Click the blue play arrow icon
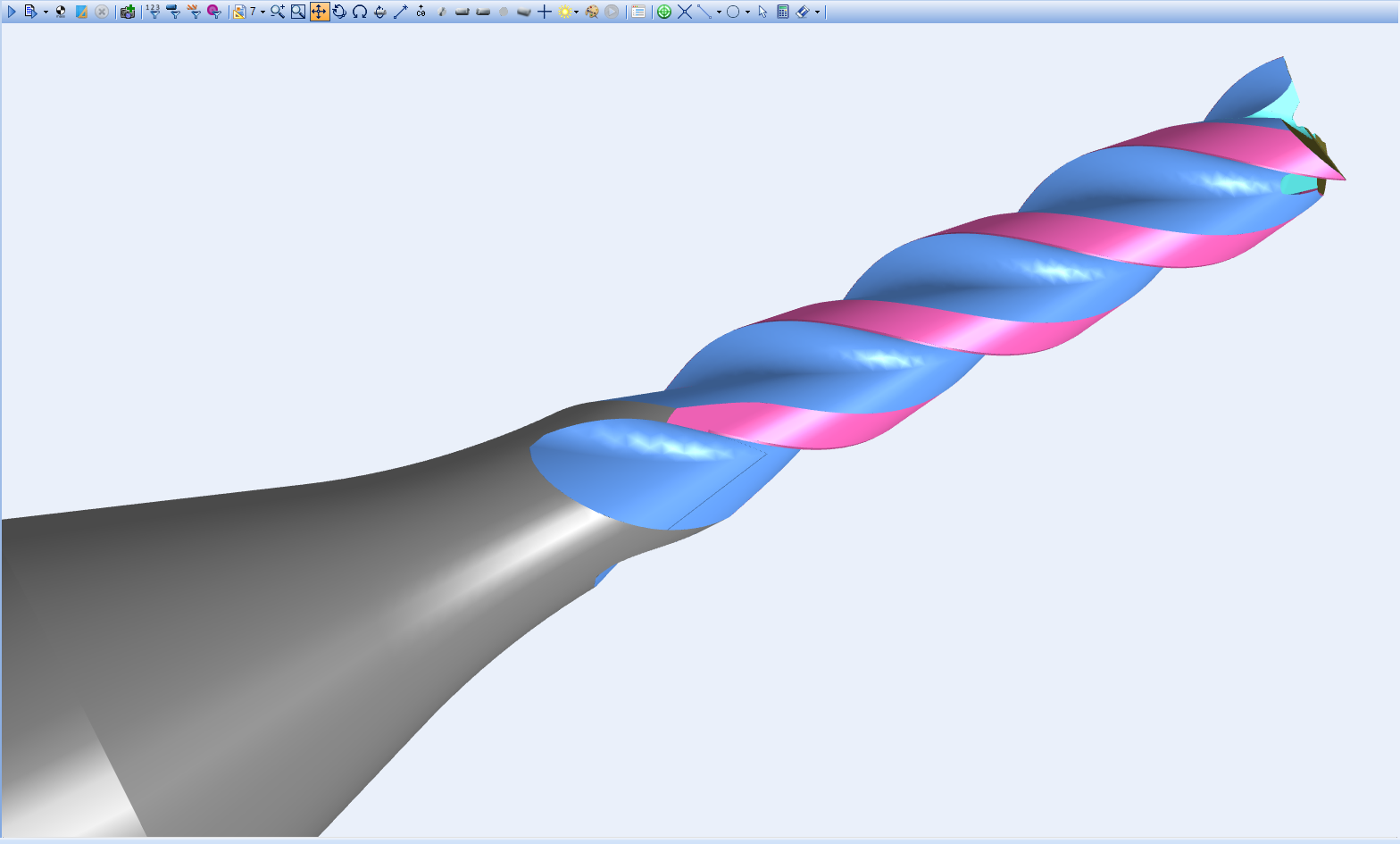The height and width of the screenshot is (844, 1400). click(12, 12)
